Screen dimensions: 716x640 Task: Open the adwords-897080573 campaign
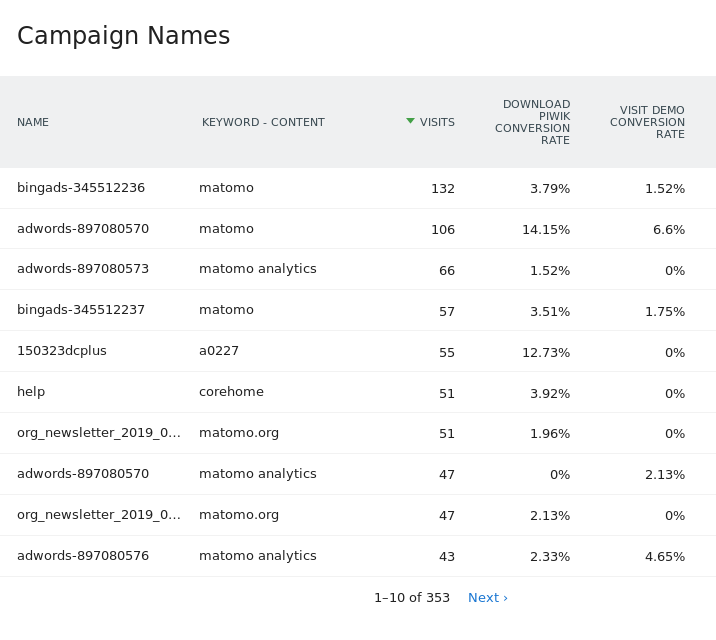tap(83, 269)
